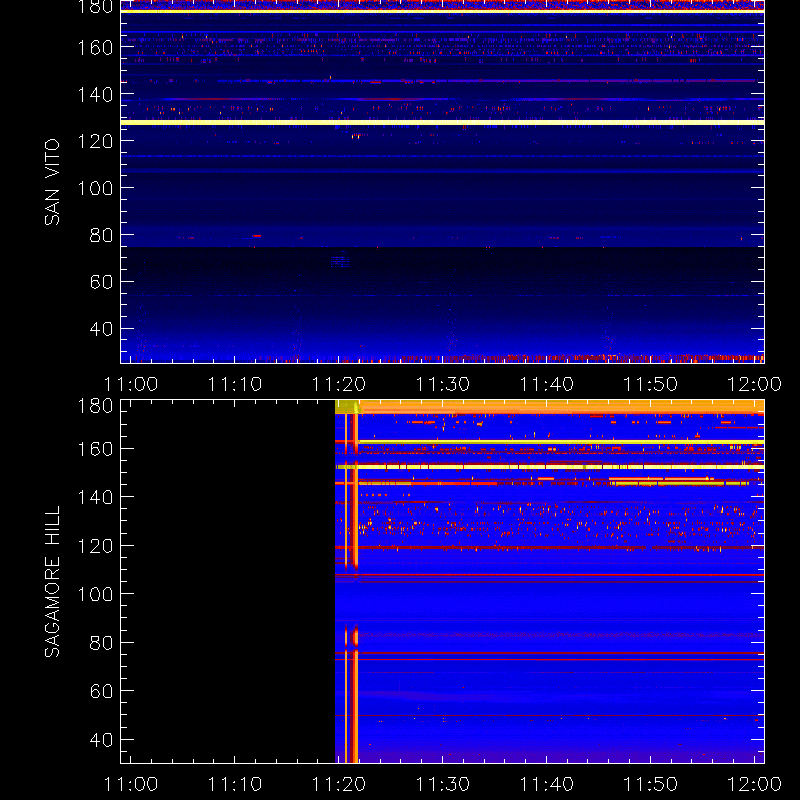
Task: Choose the 12:00 time label under SAGAMORE HILL plot
Action: click(754, 784)
